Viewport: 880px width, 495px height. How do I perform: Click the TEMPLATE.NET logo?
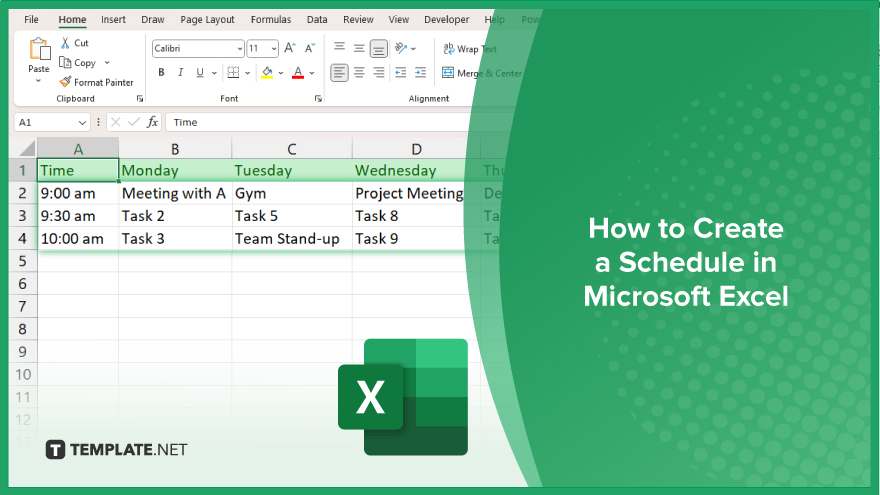pyautogui.click(x=116, y=450)
